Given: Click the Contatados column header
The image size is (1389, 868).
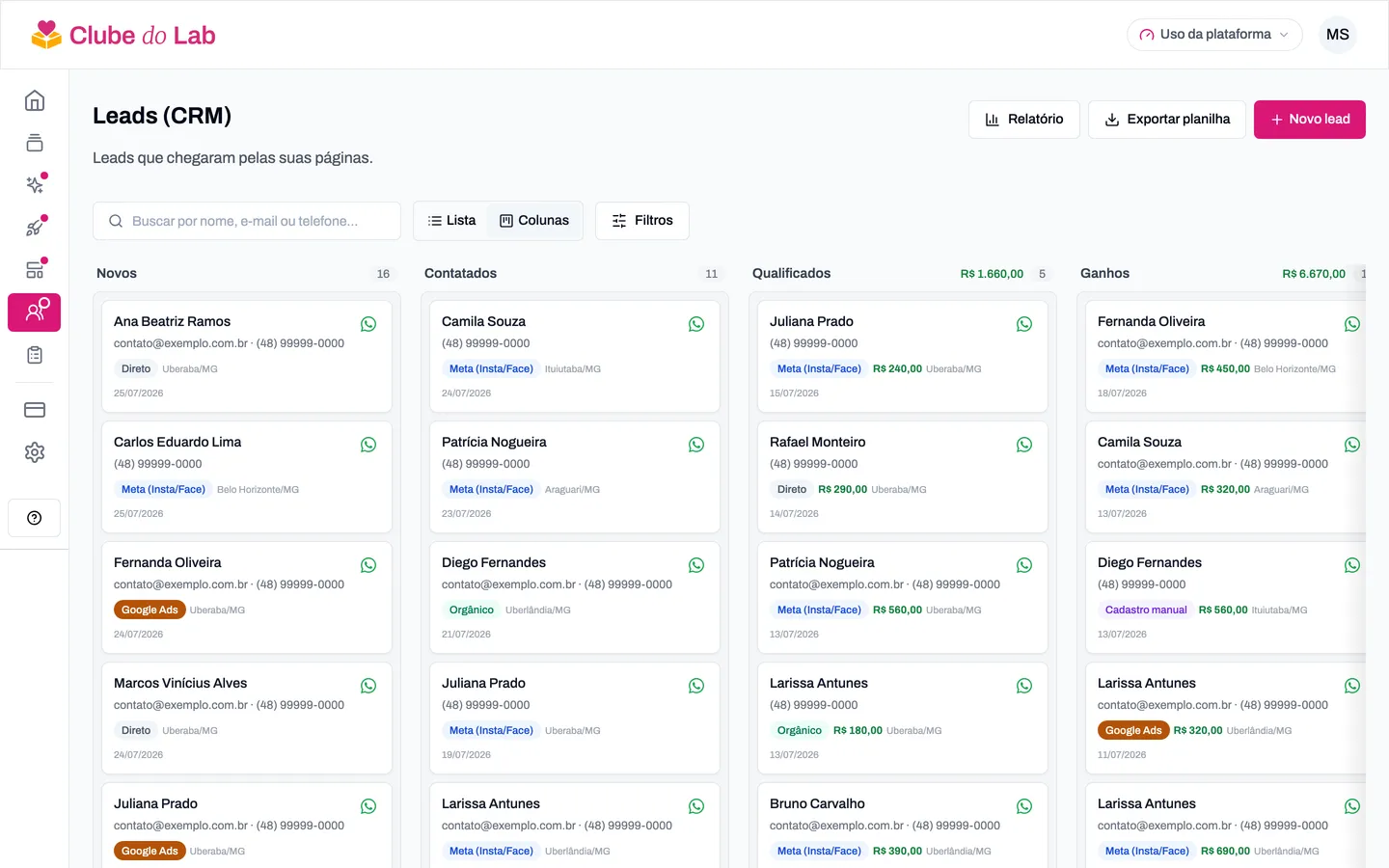Looking at the screenshot, I should pyautogui.click(x=460, y=274).
